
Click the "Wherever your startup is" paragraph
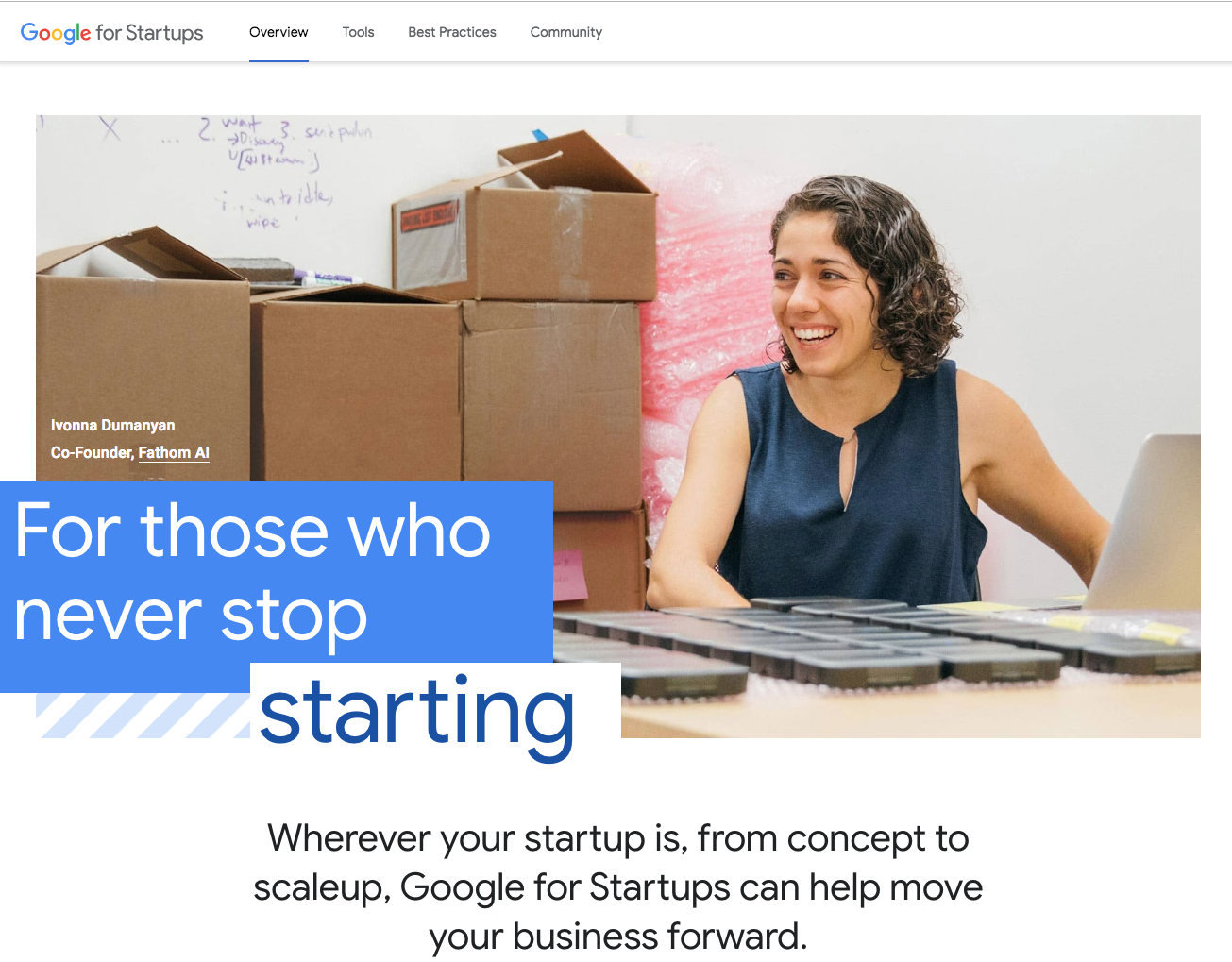(x=617, y=886)
